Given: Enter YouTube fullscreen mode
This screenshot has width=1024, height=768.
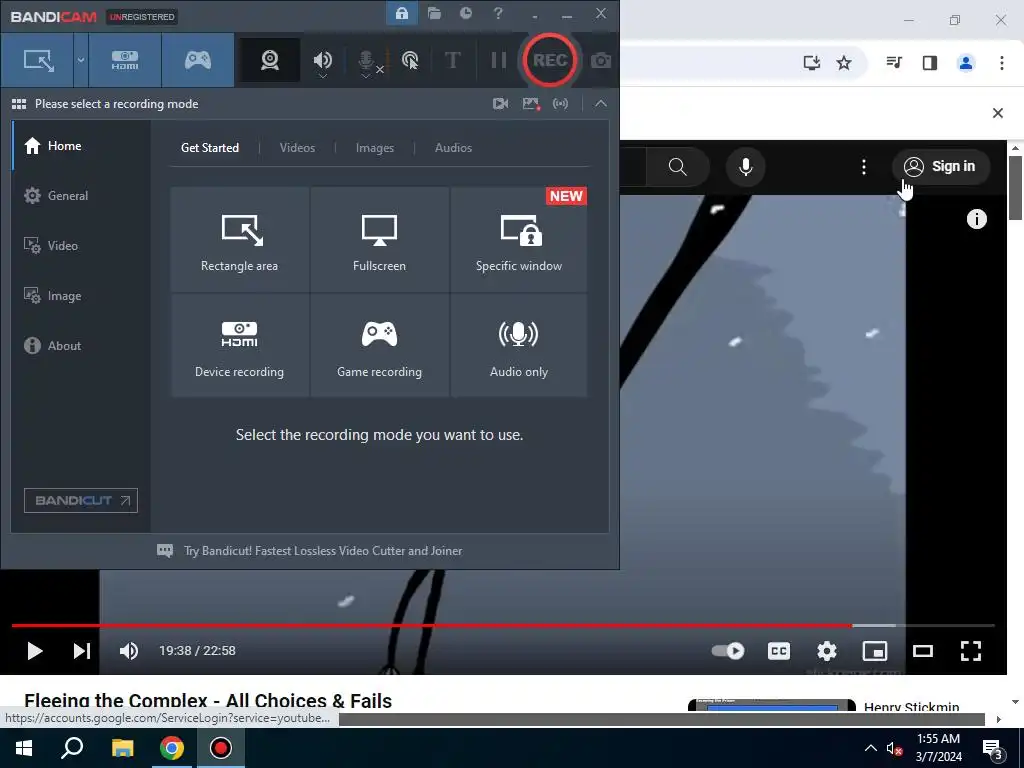Looking at the screenshot, I should point(971,650).
